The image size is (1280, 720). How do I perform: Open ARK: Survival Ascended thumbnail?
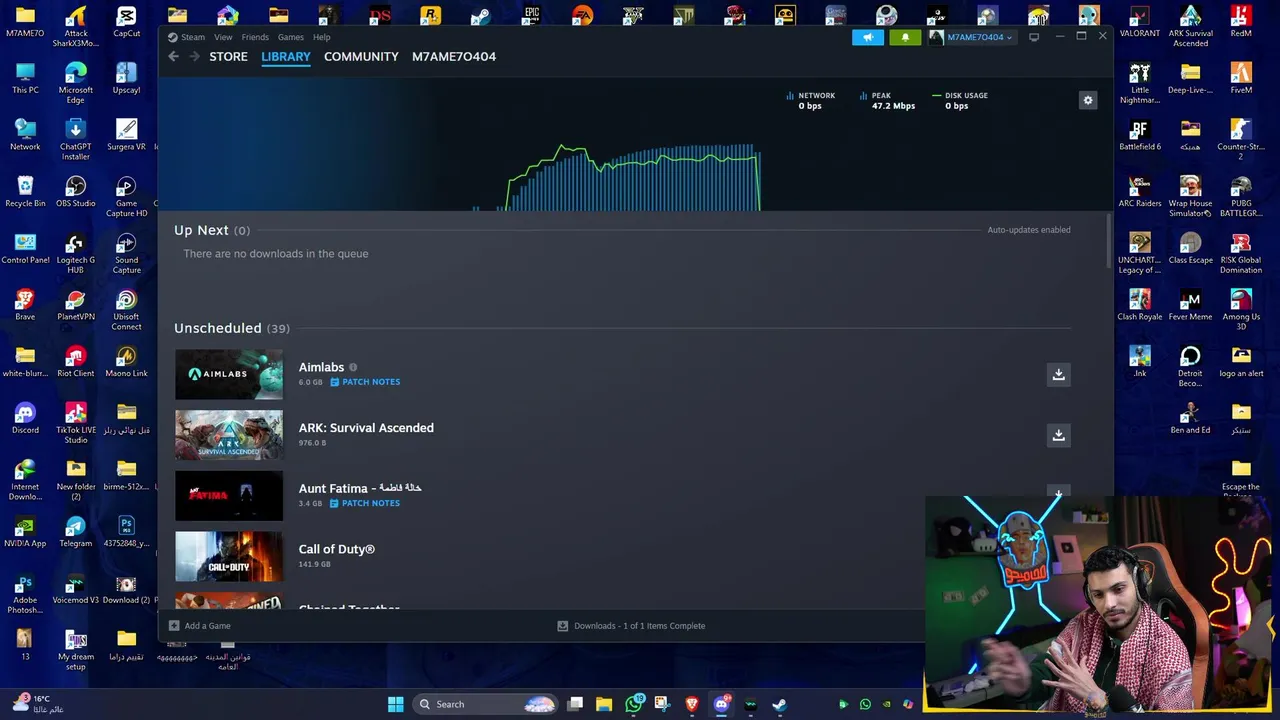pyautogui.click(x=229, y=435)
